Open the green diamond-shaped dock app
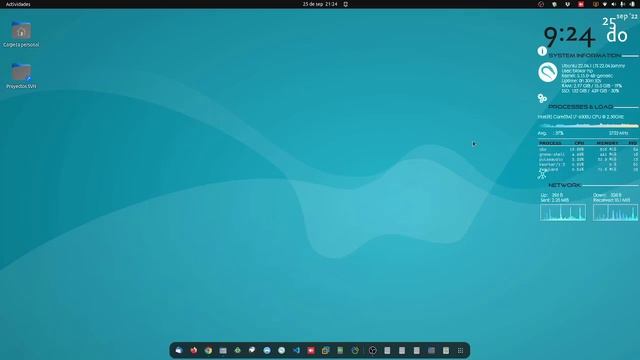The height and width of the screenshot is (360, 640). click(238, 350)
